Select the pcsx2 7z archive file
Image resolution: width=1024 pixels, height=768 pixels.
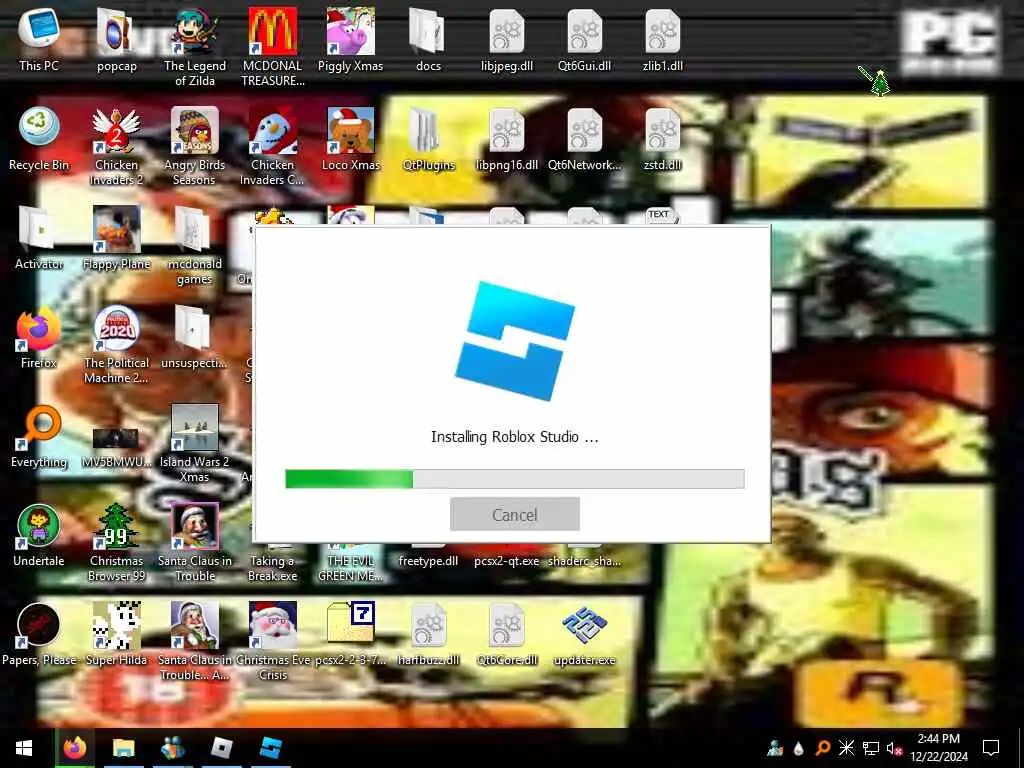pos(351,635)
